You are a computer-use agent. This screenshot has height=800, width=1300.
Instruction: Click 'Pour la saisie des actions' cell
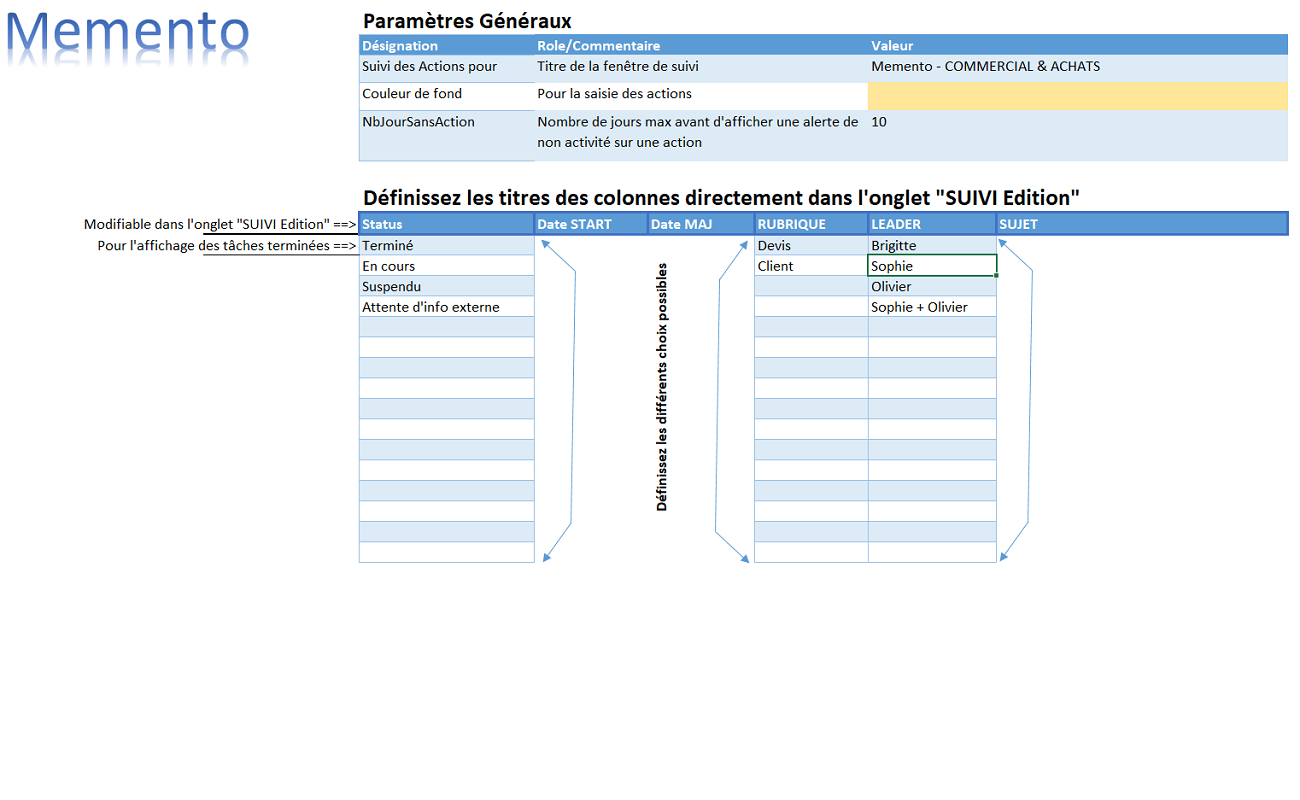[x=701, y=95]
